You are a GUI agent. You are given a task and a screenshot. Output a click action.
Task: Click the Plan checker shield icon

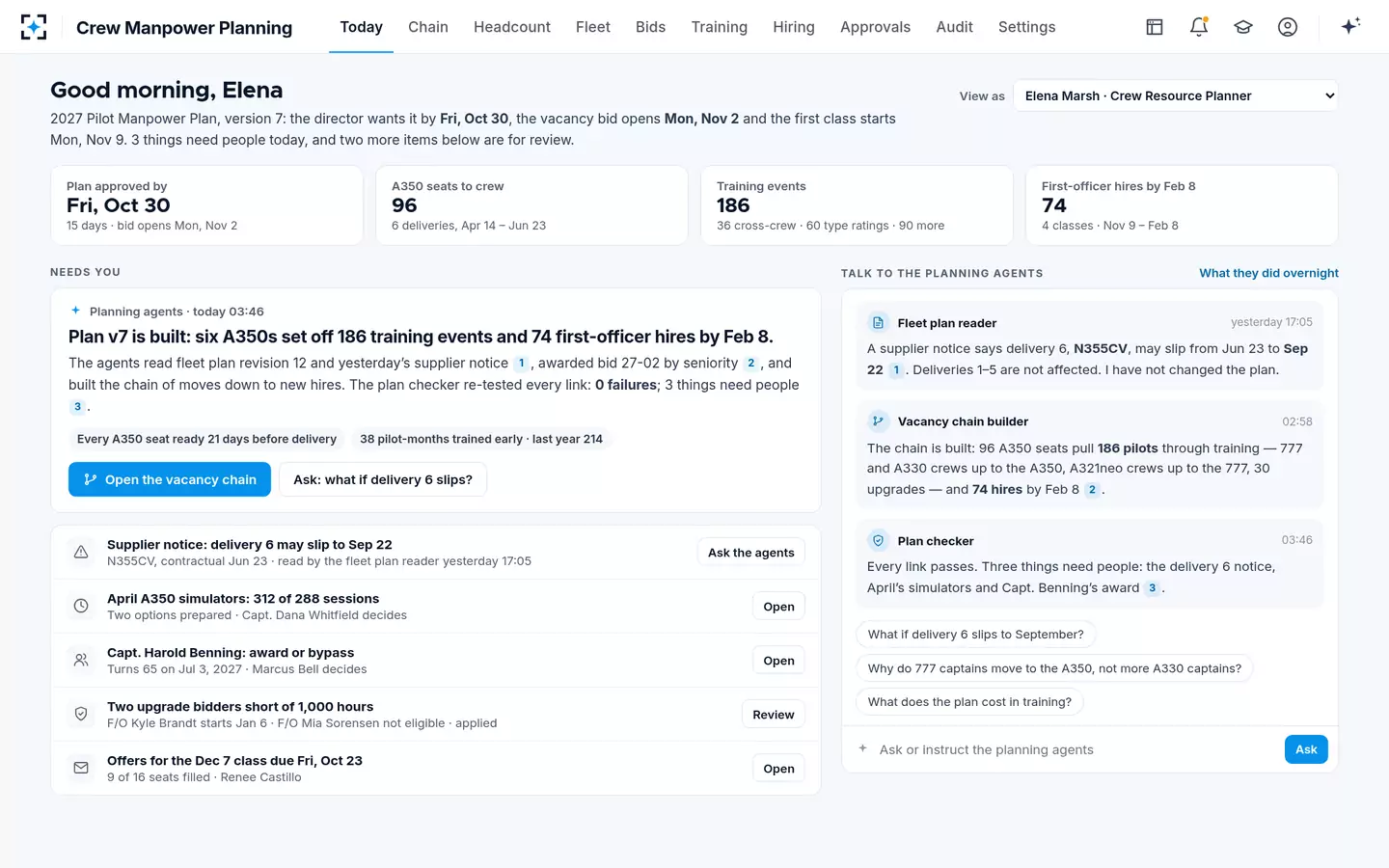pyautogui.click(x=878, y=541)
